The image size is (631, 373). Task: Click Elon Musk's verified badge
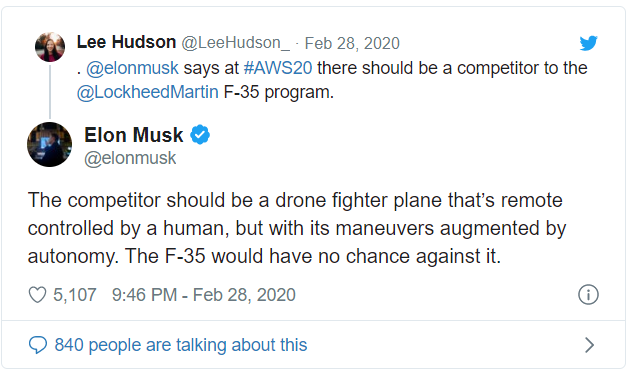pos(200,134)
